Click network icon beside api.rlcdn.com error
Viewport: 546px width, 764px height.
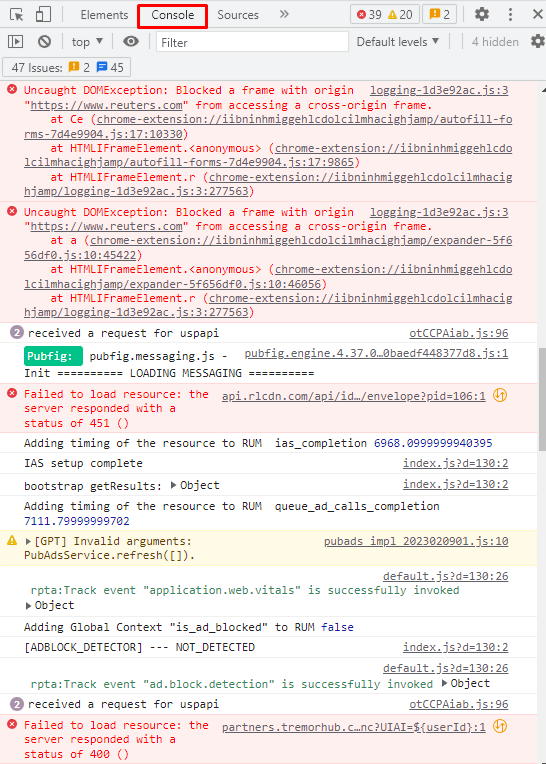pyautogui.click(x=500, y=395)
